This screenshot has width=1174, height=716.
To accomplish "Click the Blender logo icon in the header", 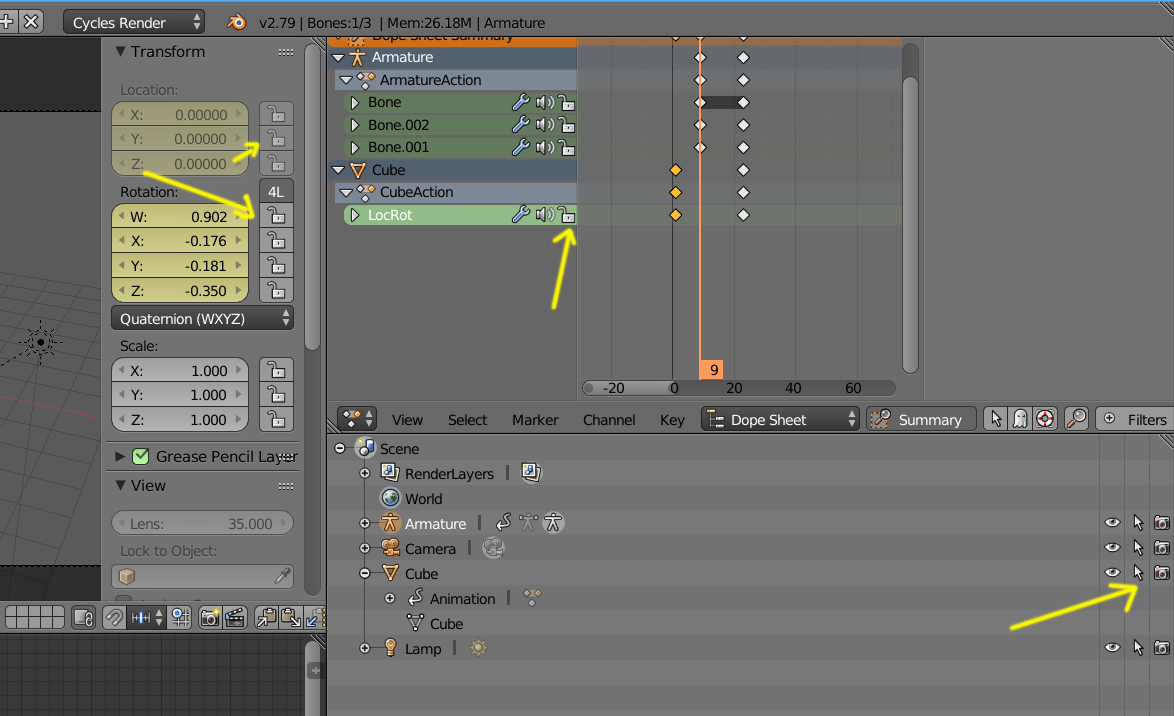I will (x=237, y=22).
